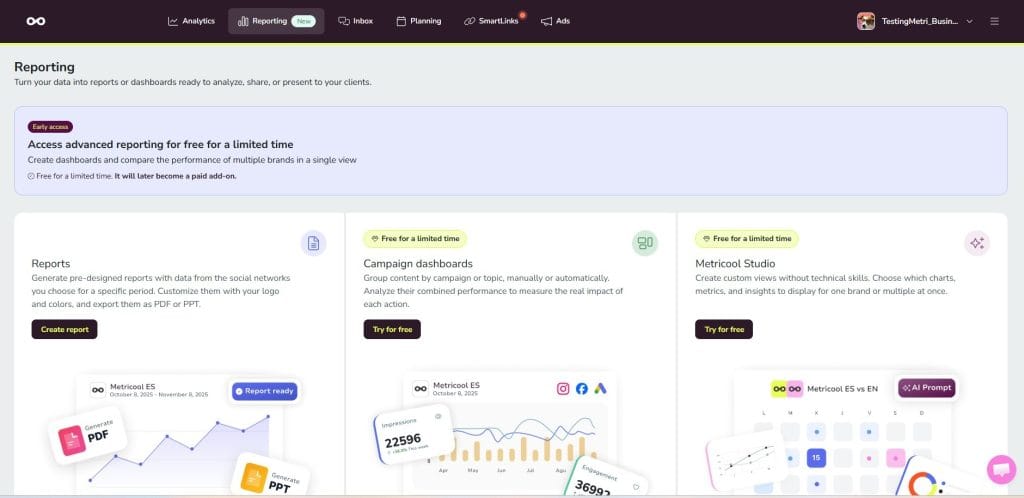Click the Inbox chat bubbles icon
This screenshot has height=498, width=1024.
tap(344, 22)
